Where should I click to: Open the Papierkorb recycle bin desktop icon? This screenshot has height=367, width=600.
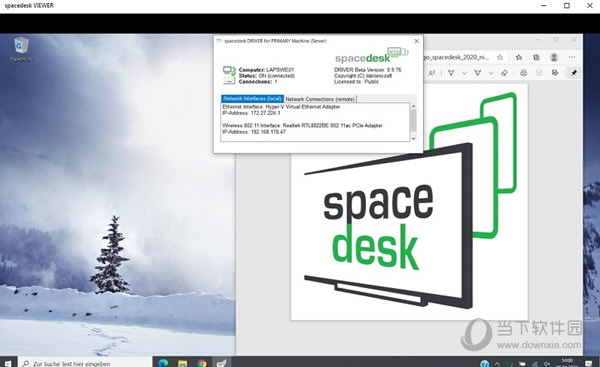[x=21, y=49]
